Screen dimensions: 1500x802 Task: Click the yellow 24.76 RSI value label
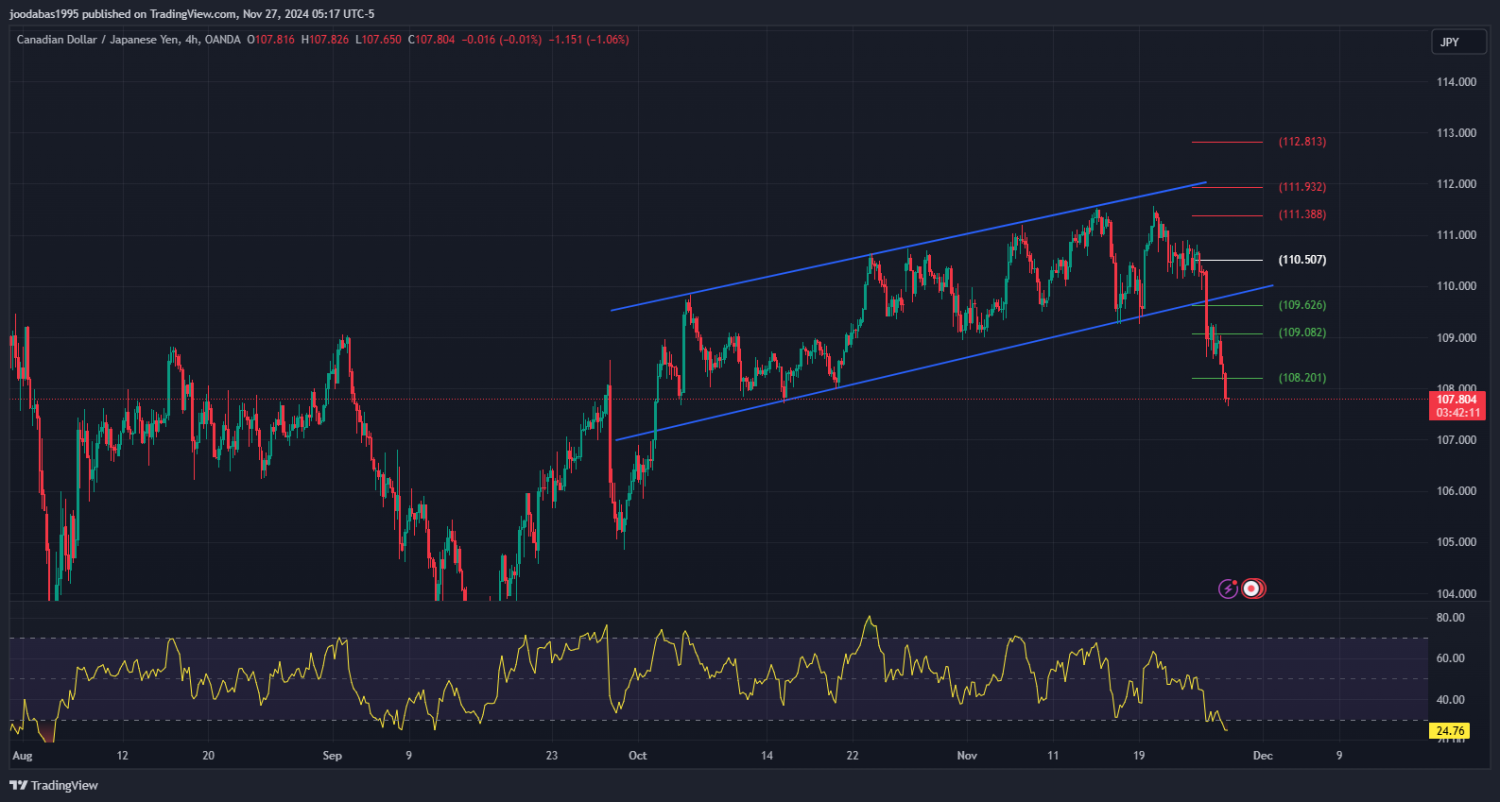tap(1448, 731)
